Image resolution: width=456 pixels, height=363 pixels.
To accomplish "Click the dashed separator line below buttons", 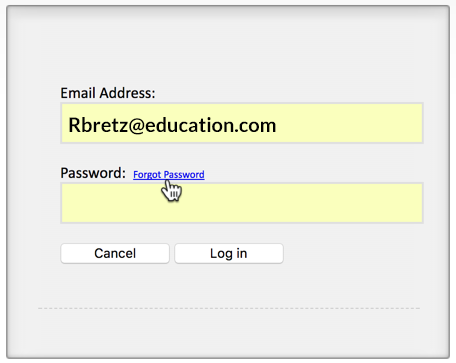I will (229, 308).
